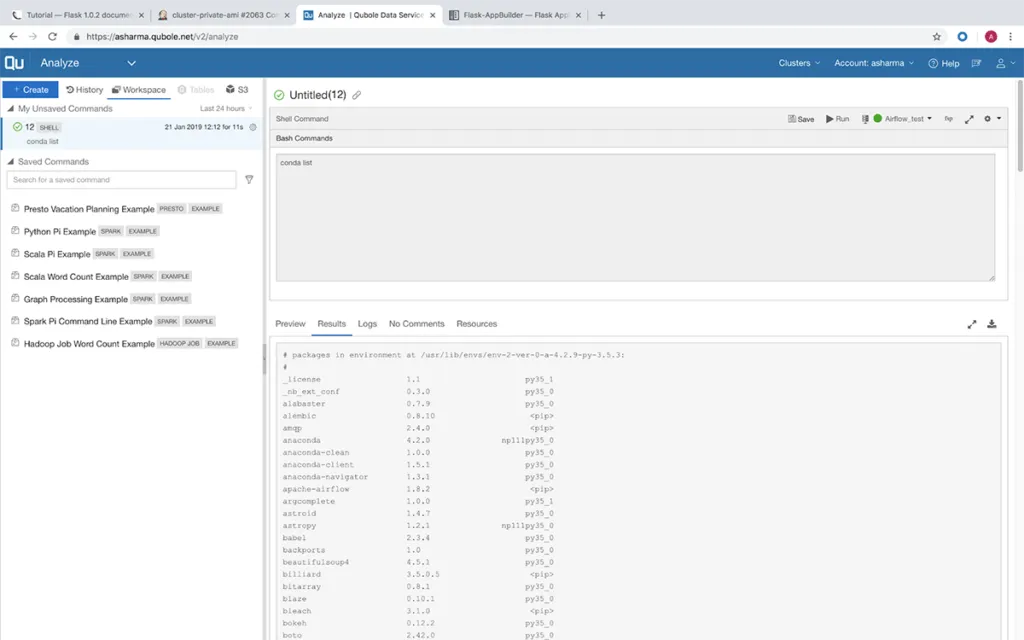Switch to the S3 tab

tap(237, 89)
